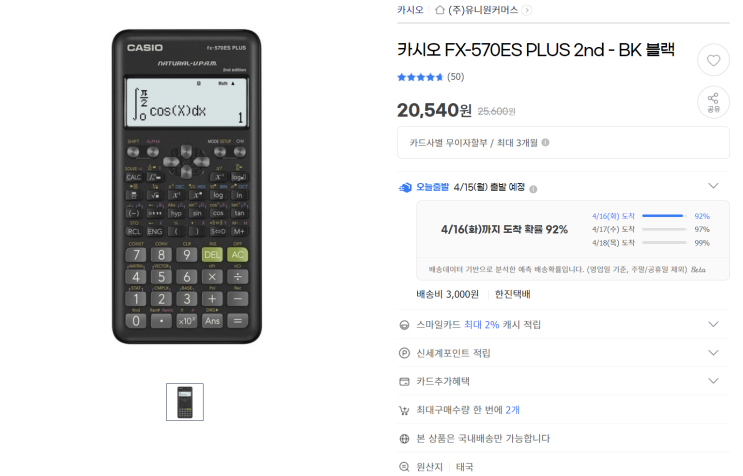This screenshot has height=476, width=743.
Task: Expand today's shipping delivery details
Action: click(x=713, y=186)
